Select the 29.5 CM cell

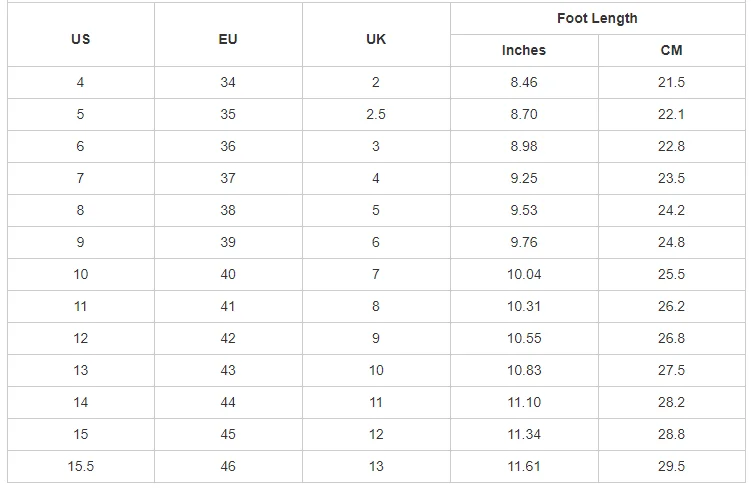click(671, 466)
